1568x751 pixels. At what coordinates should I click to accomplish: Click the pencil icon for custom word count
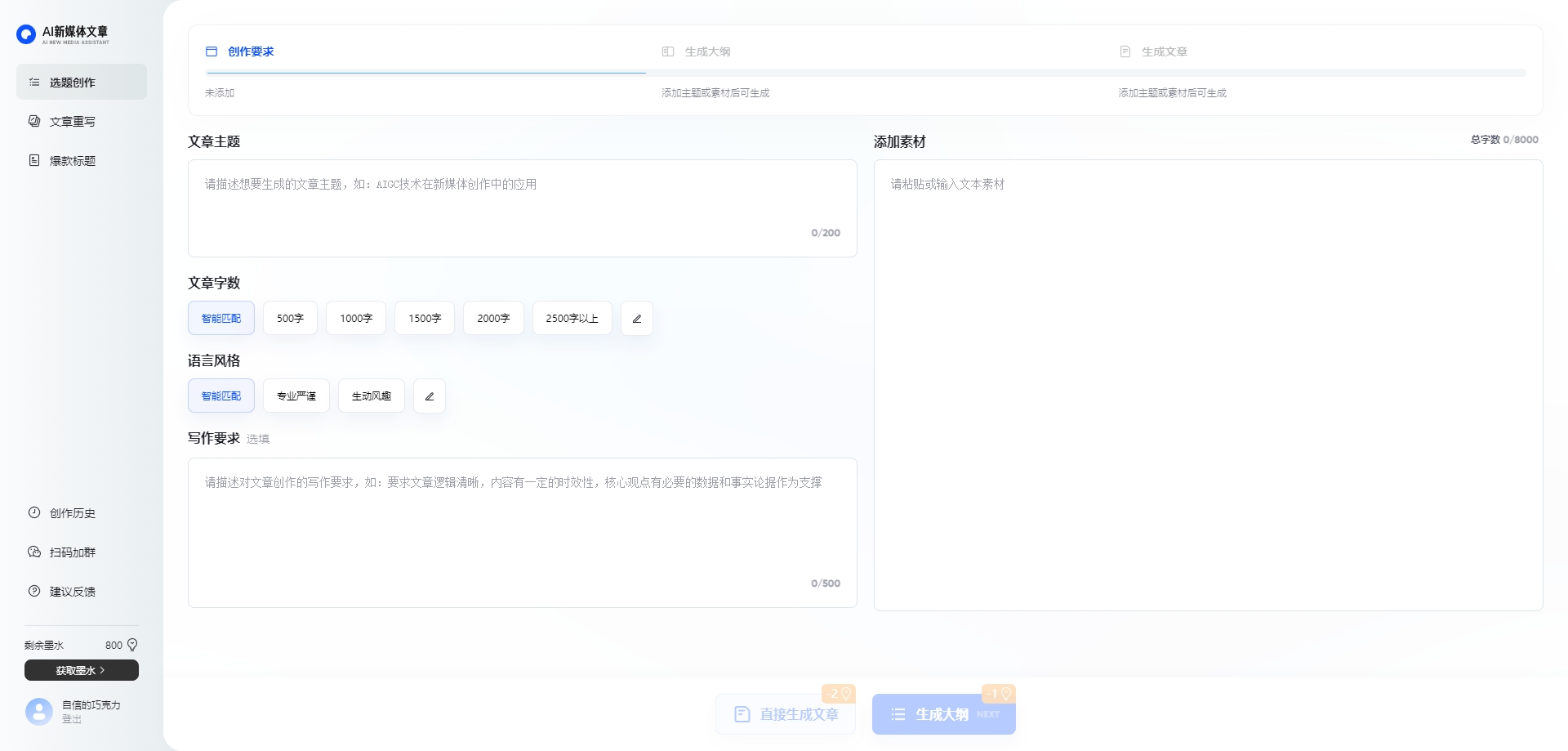pos(636,318)
